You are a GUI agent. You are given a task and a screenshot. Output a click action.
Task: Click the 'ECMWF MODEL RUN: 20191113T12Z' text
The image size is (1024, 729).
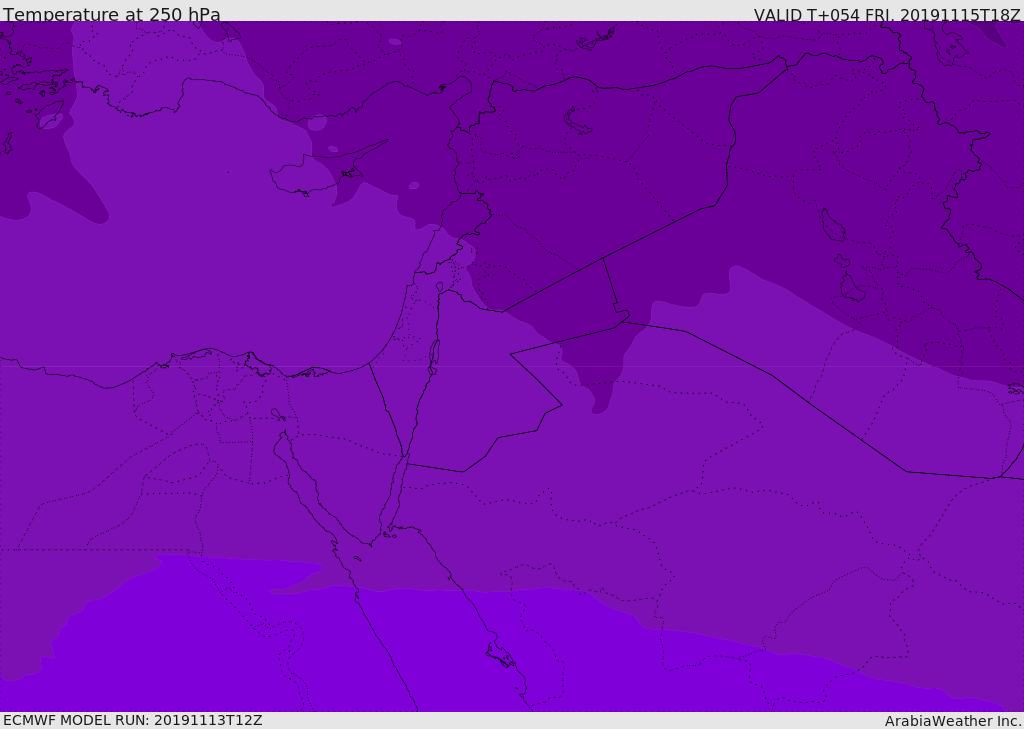point(133,720)
